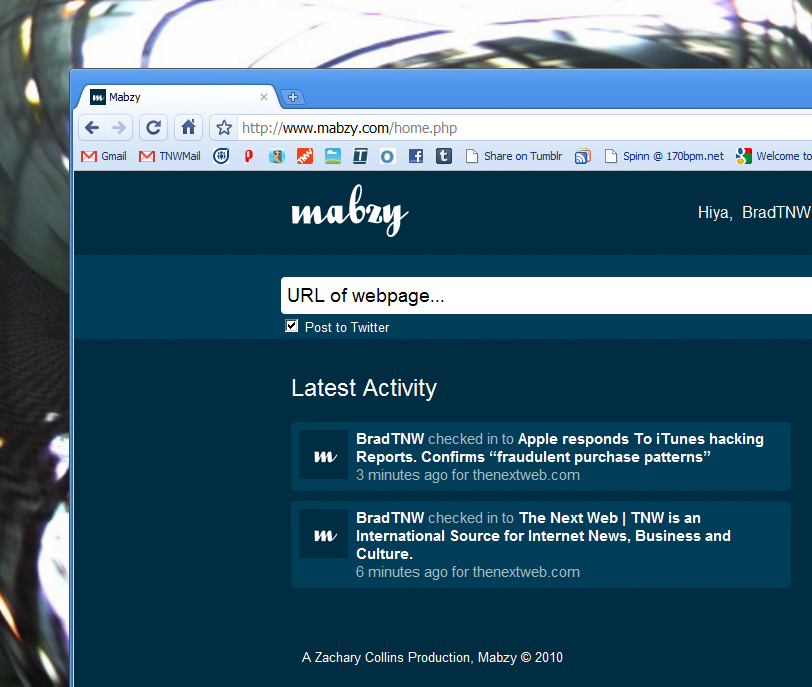Open the blue O bookmark icon
812x687 pixels.
[x=387, y=156]
